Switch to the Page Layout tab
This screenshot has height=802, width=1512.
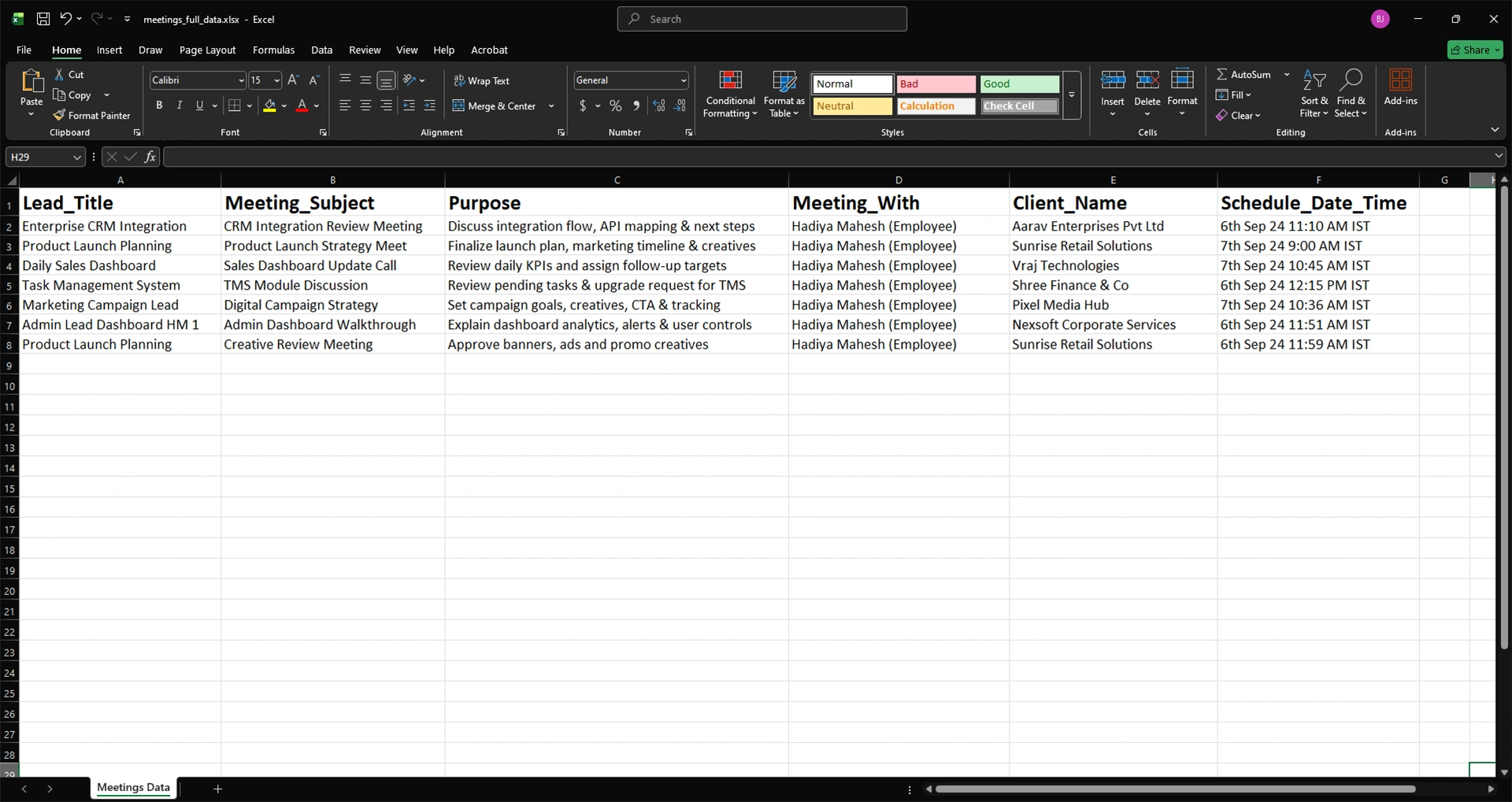pyautogui.click(x=207, y=50)
